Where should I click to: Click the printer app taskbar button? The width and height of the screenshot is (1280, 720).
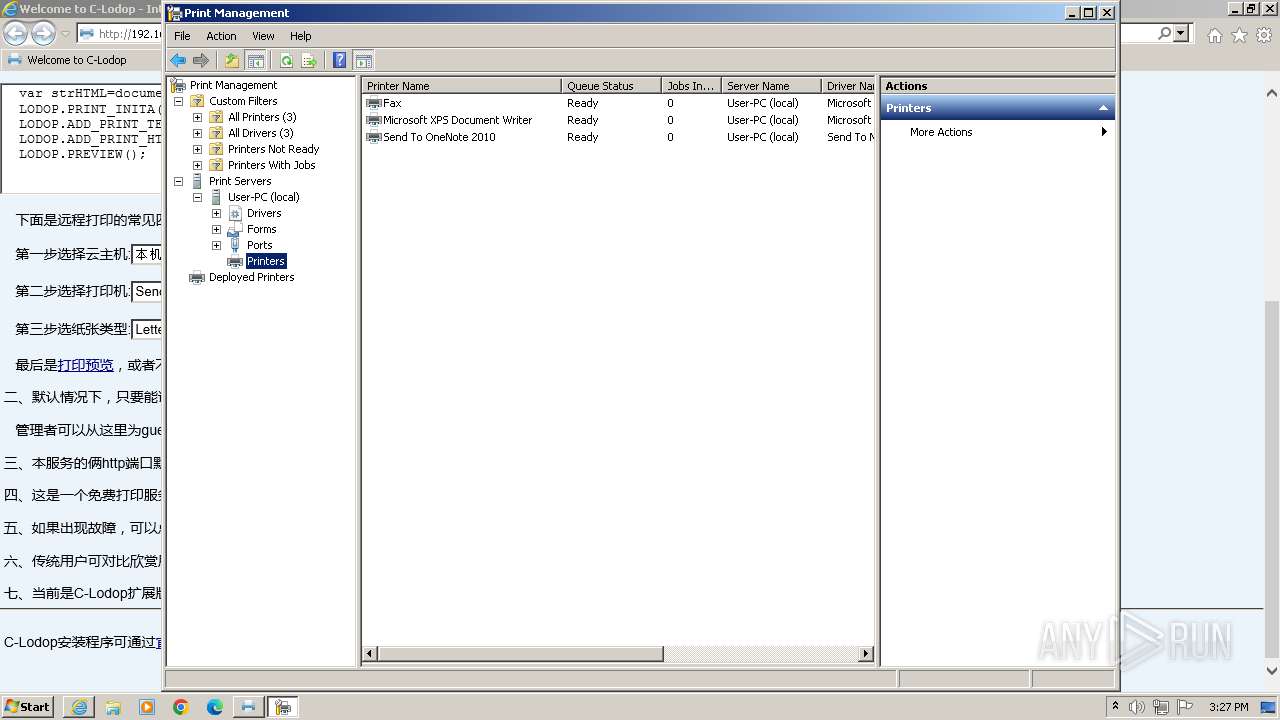(248, 707)
